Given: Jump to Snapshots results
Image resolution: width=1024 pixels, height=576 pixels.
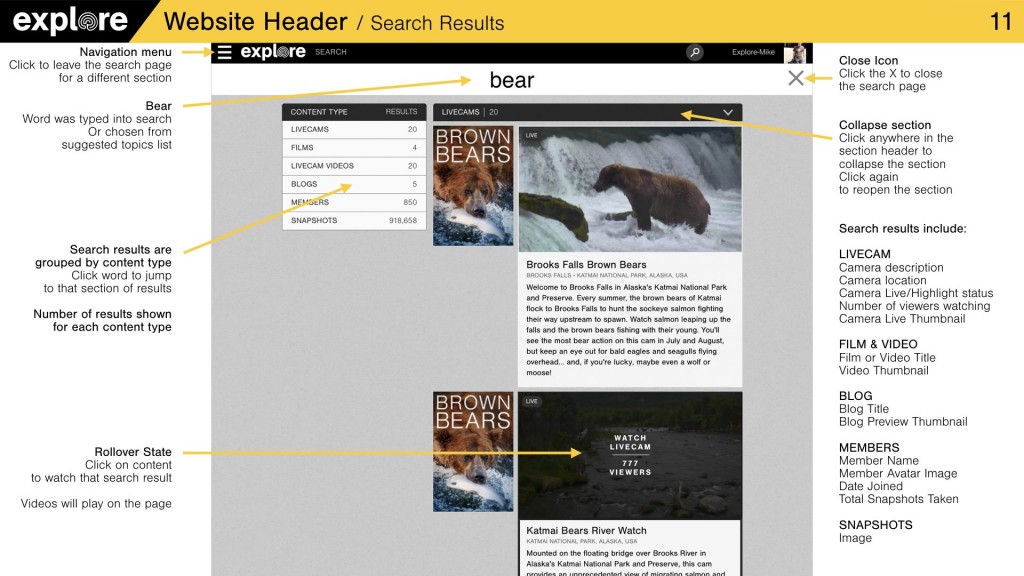Looking at the screenshot, I should click(314, 220).
